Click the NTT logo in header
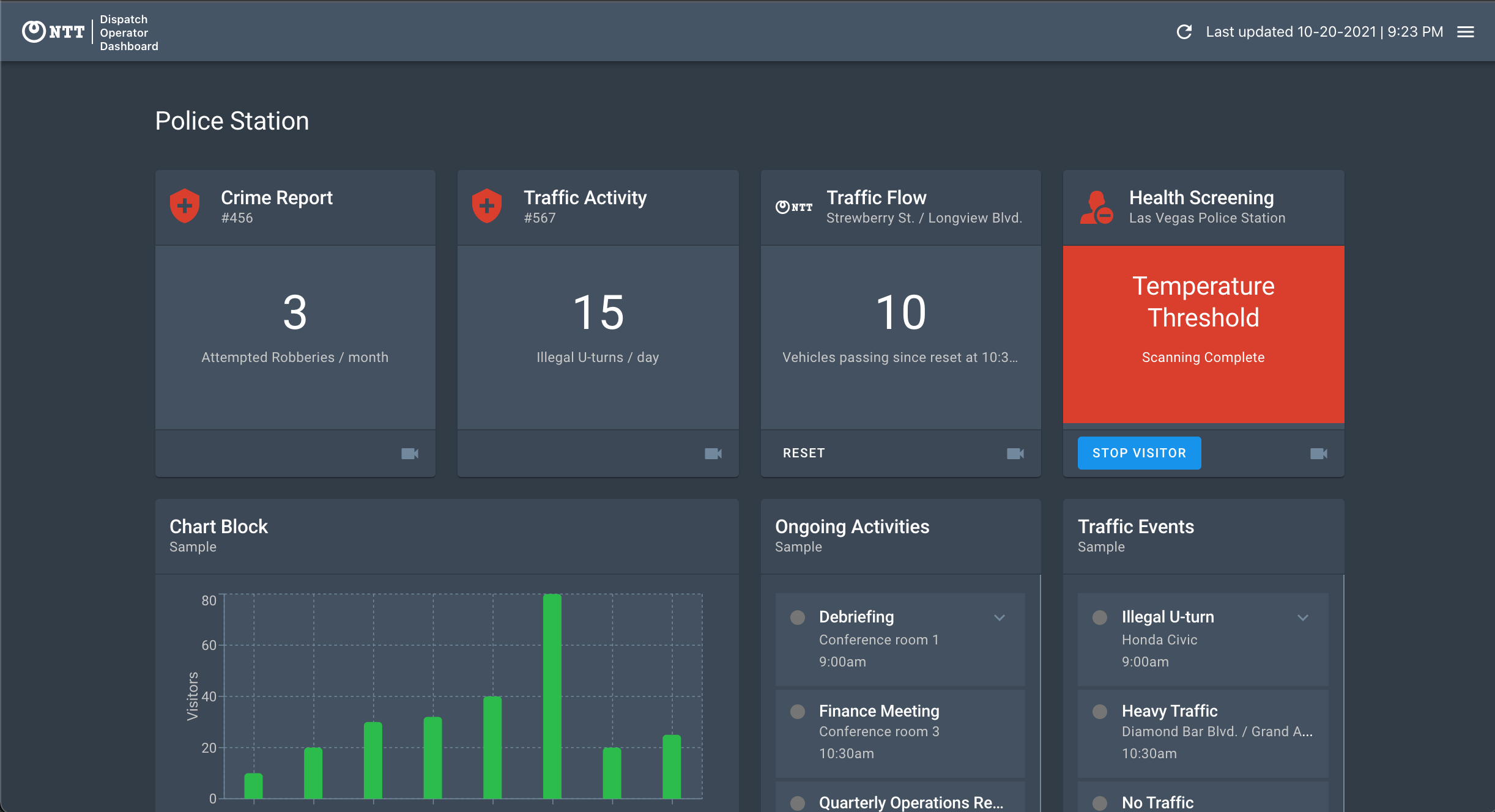This screenshot has height=812, width=1495. click(54, 32)
